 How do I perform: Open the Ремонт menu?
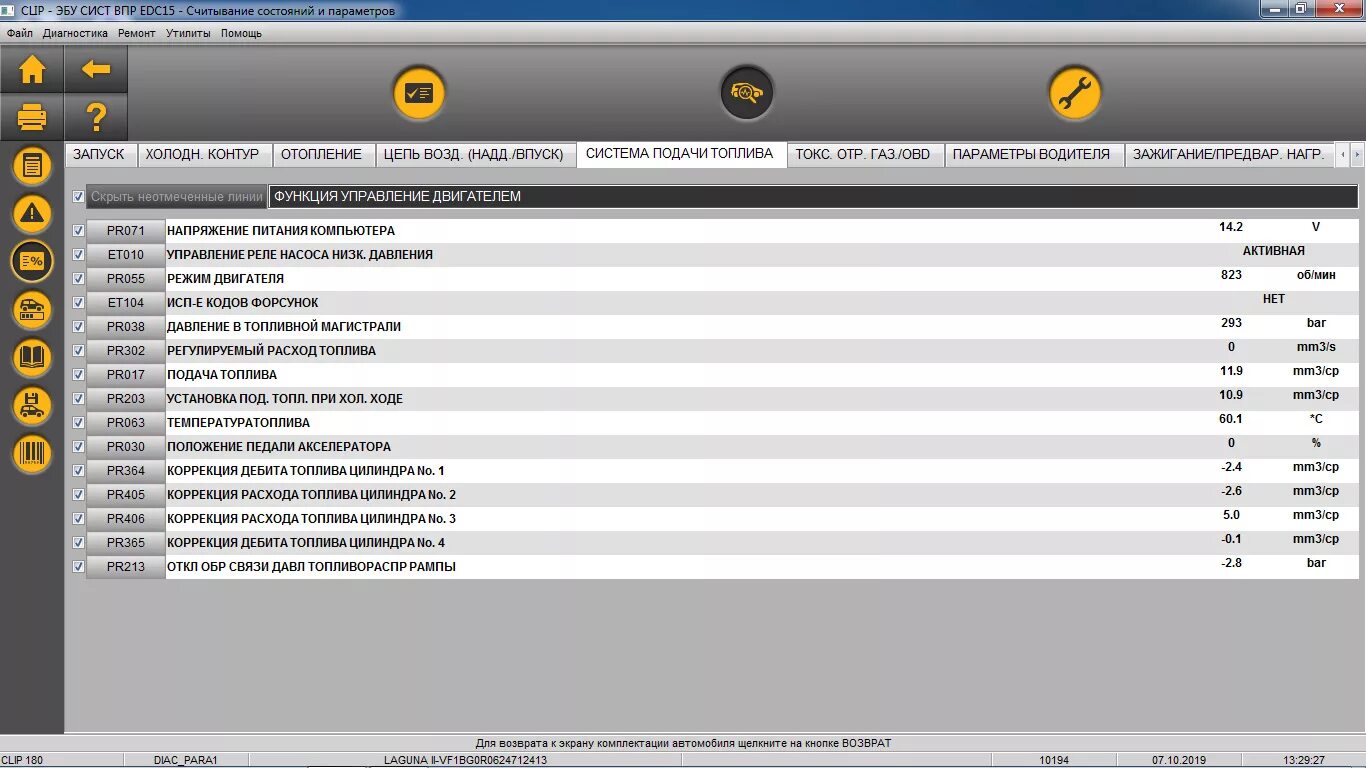[x=137, y=33]
